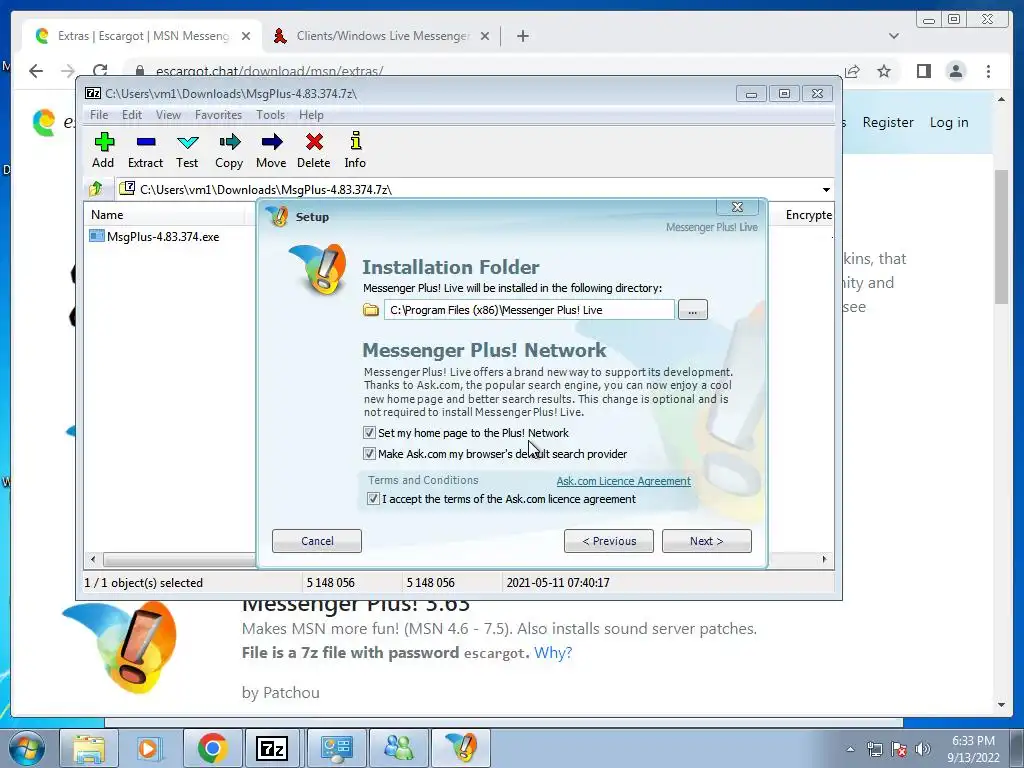The width and height of the screenshot is (1024, 768).
Task: Select Messenger Plus setup taskbar icon
Action: (461, 748)
